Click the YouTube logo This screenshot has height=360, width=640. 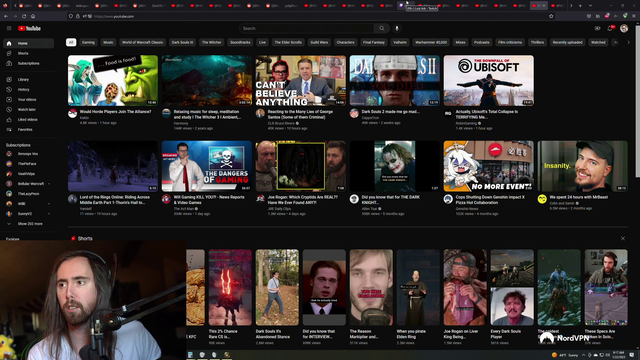[x=29, y=29]
